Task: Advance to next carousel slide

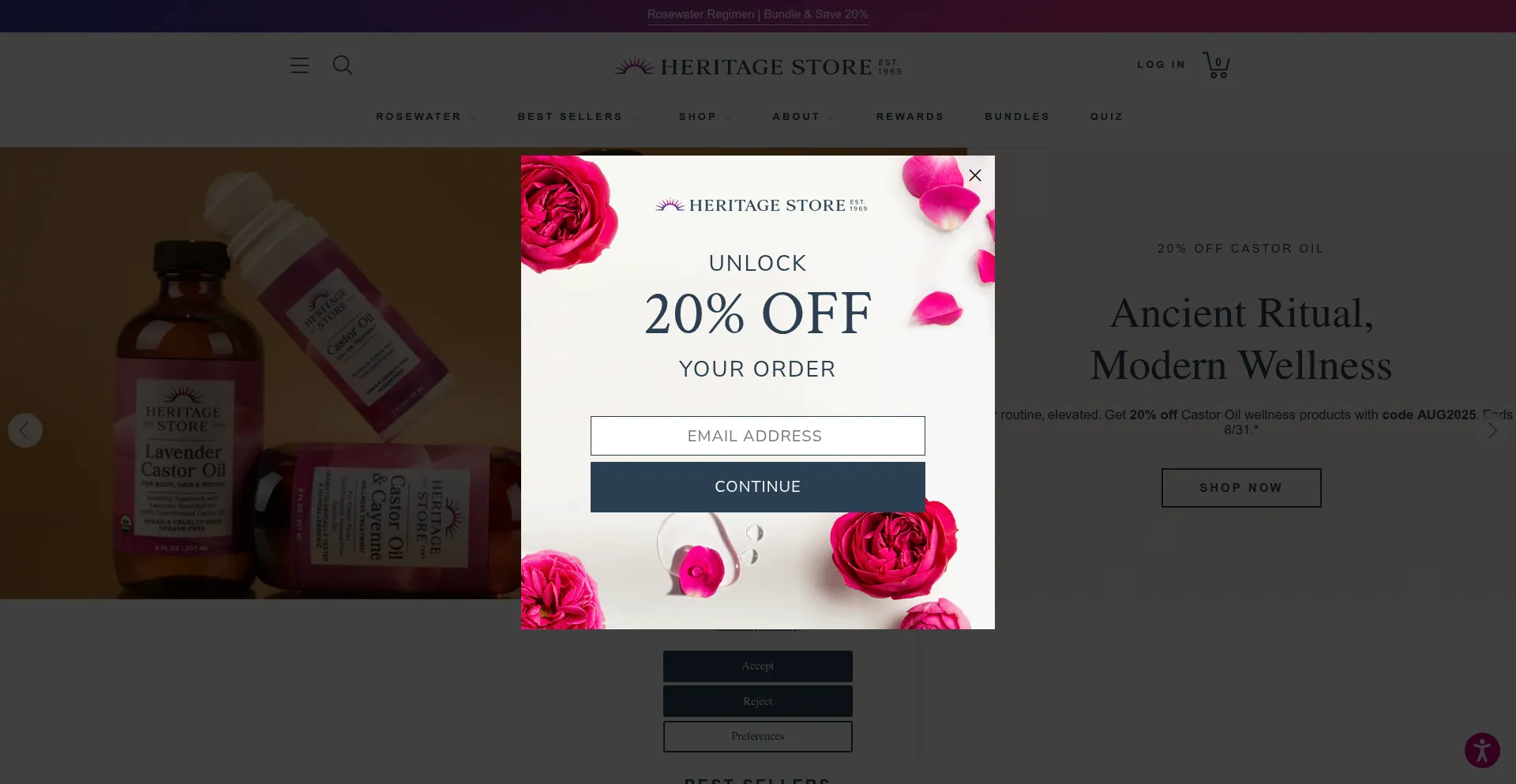Action: [1492, 430]
